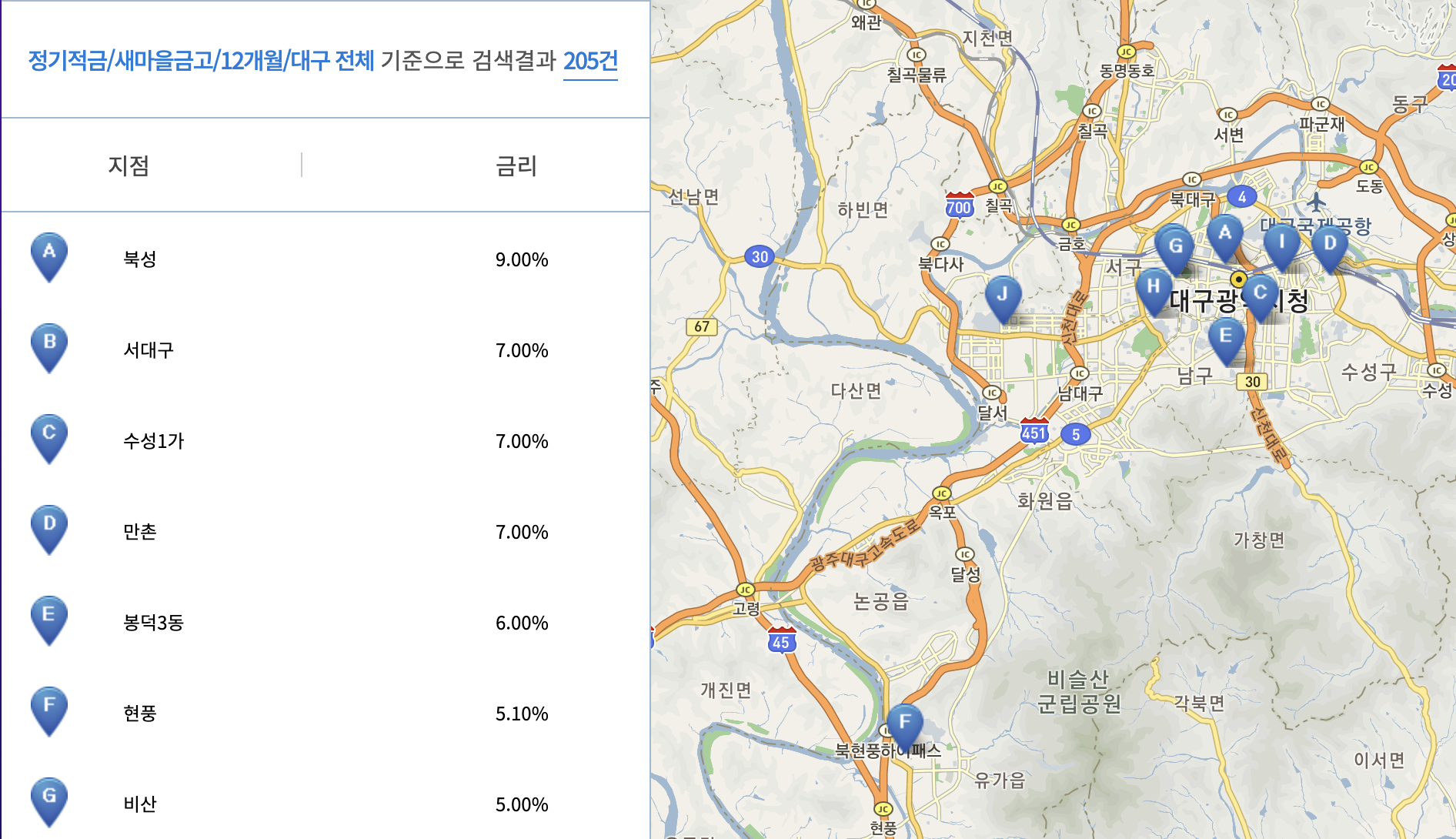Click the 가창면 map label
The height and width of the screenshot is (839, 1456).
[x=1260, y=540]
